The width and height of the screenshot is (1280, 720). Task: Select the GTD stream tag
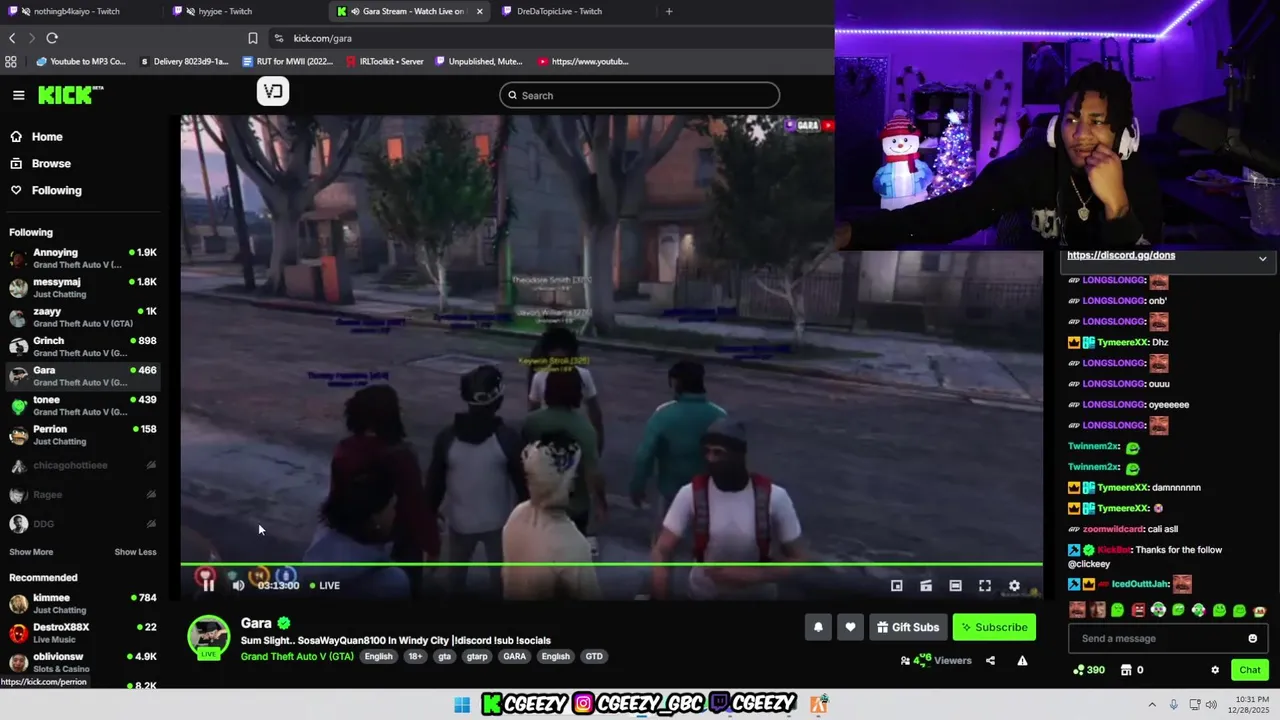coord(594,656)
